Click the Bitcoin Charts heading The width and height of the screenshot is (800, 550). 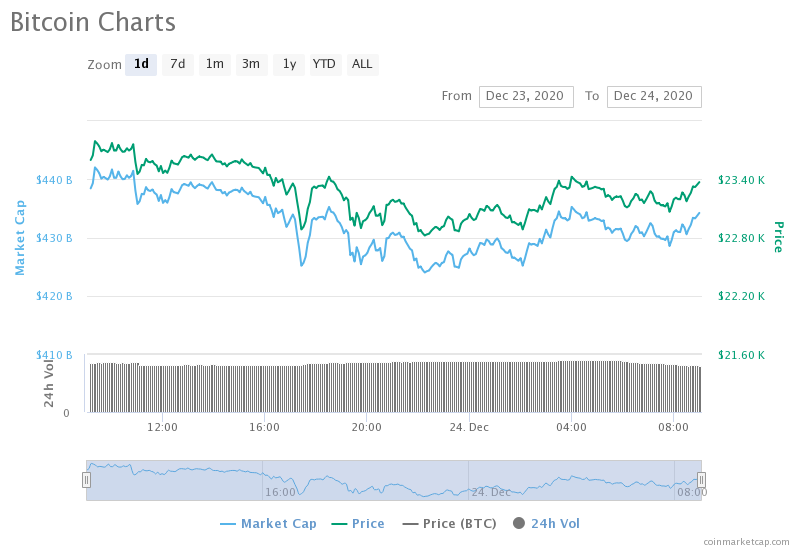coord(93,22)
